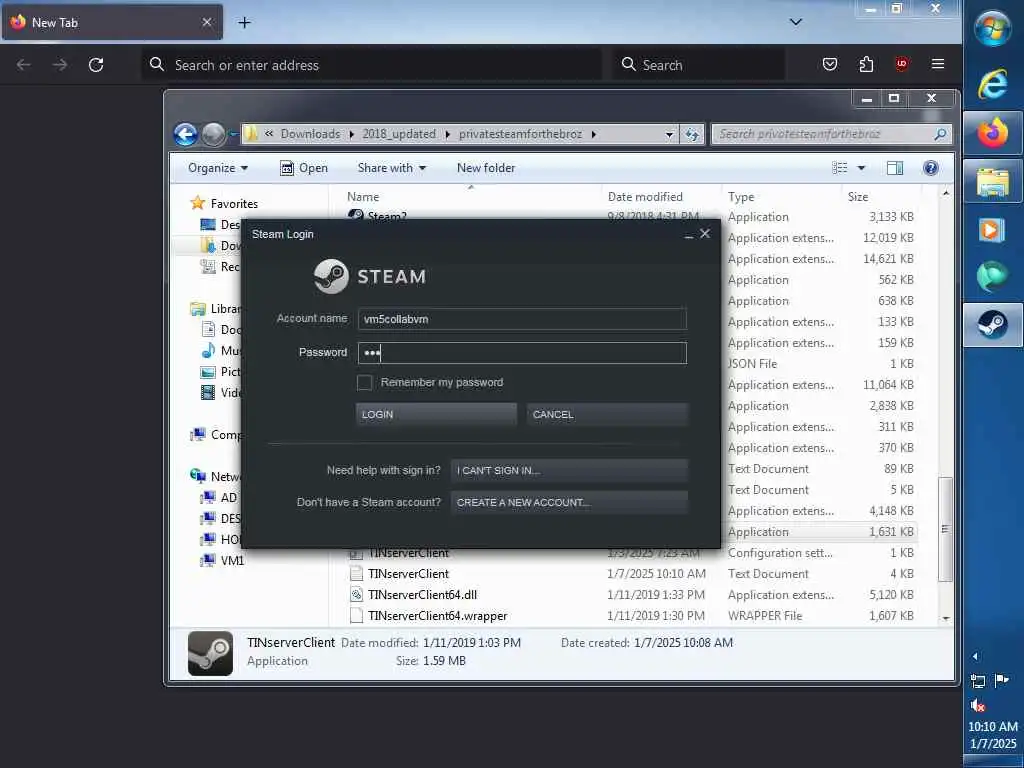Reload the Firefox page
The width and height of the screenshot is (1024, 768).
point(96,65)
